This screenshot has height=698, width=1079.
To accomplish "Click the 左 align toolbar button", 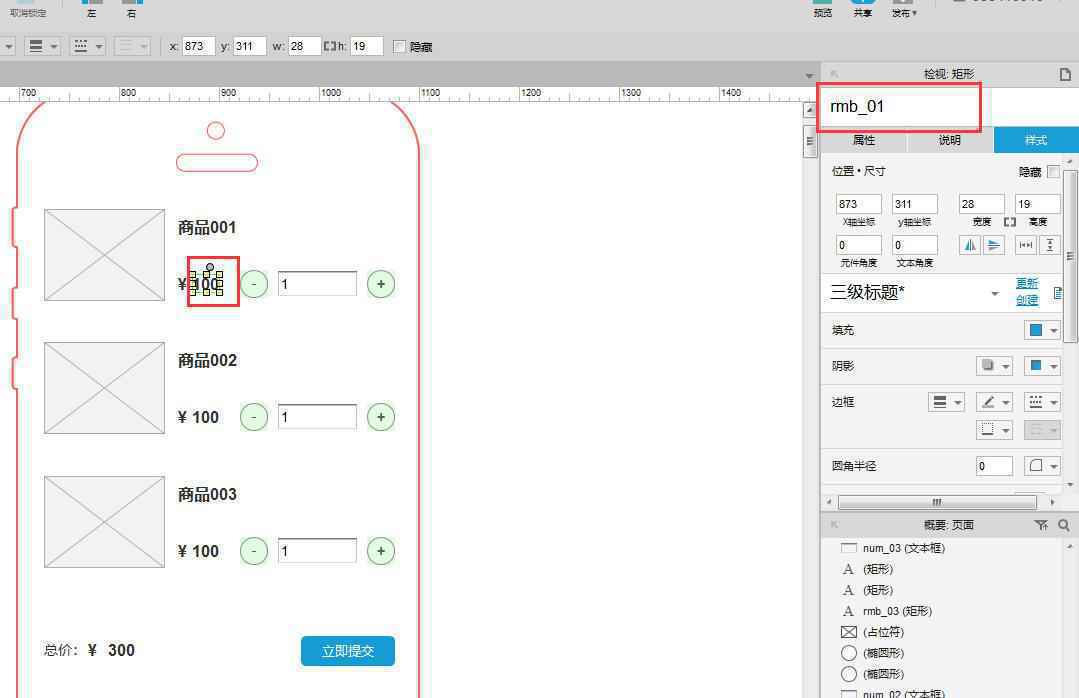I will pos(92,8).
